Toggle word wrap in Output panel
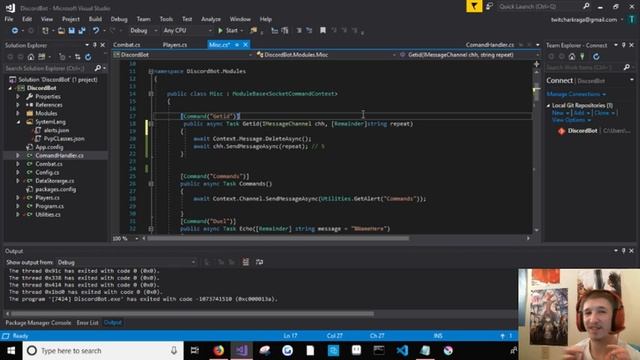640x360 pixels. click(260, 262)
